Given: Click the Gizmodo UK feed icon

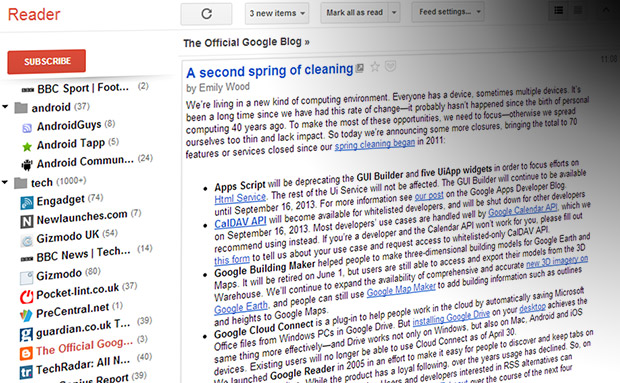Looking at the screenshot, I should click(26, 240).
